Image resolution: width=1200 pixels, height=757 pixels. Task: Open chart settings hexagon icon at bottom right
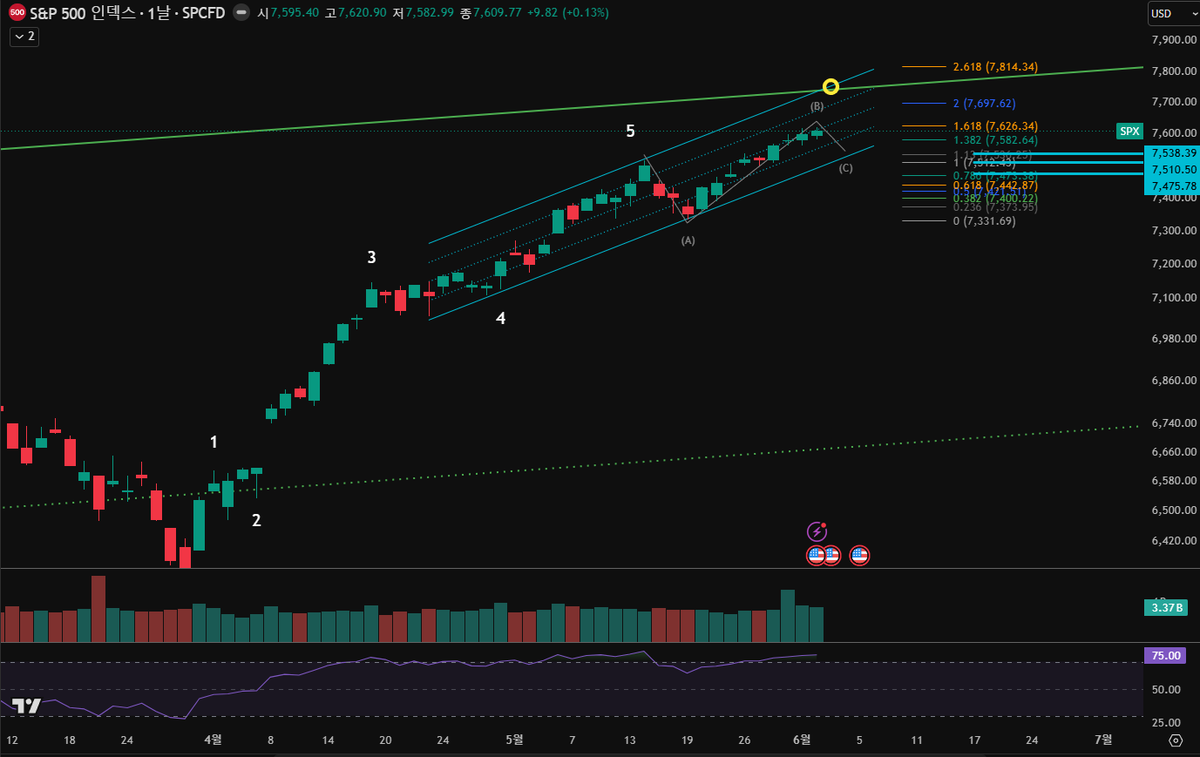pos(1176,740)
